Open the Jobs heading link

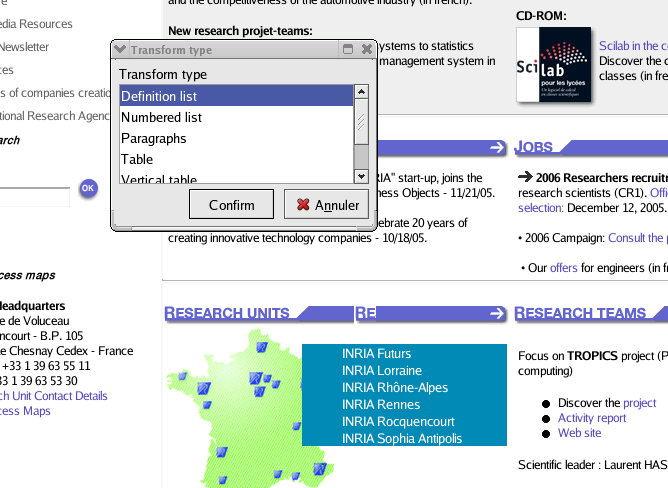coord(533,147)
